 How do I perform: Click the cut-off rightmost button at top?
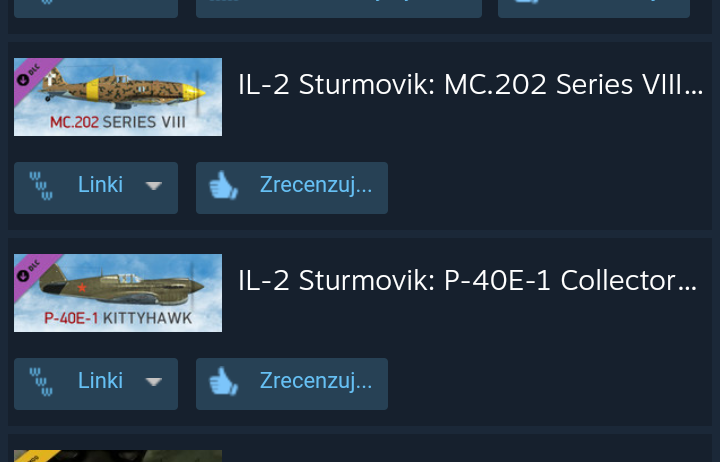[594, 9]
